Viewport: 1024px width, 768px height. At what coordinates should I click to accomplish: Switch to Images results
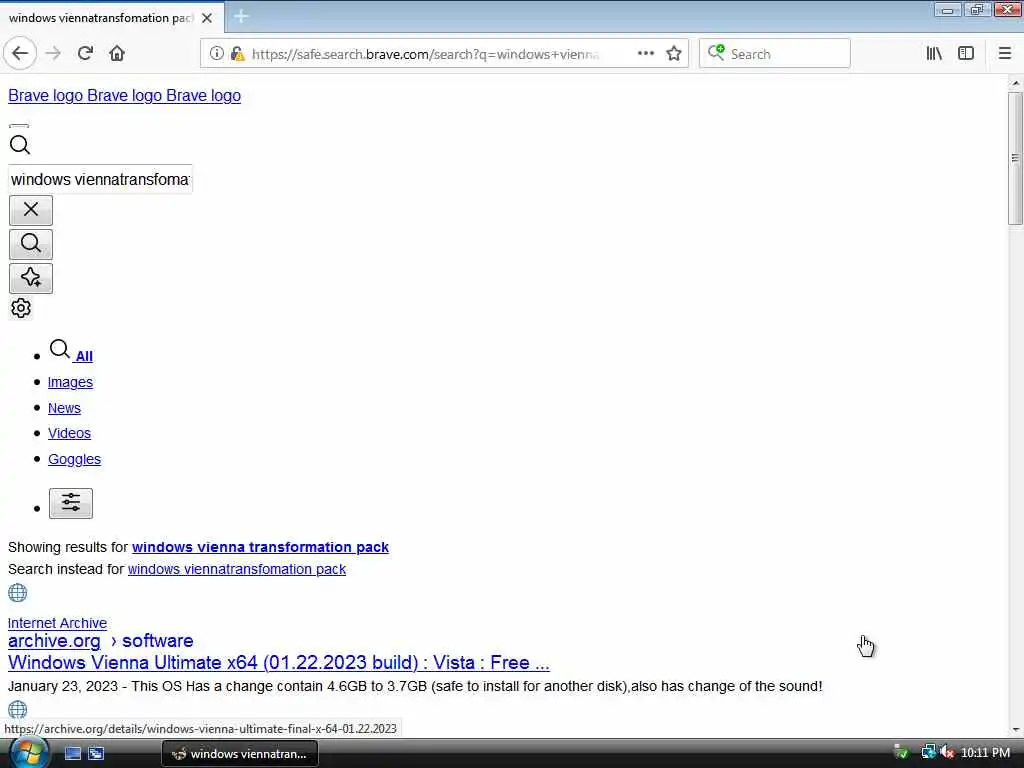[70, 382]
